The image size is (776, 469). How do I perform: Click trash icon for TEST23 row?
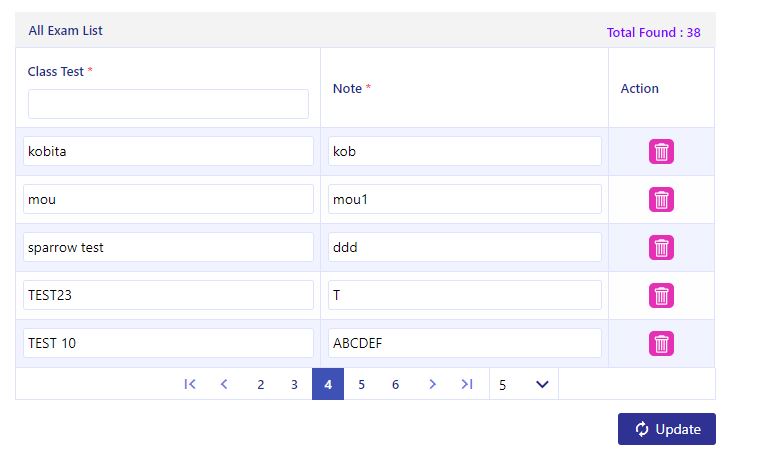tap(661, 295)
